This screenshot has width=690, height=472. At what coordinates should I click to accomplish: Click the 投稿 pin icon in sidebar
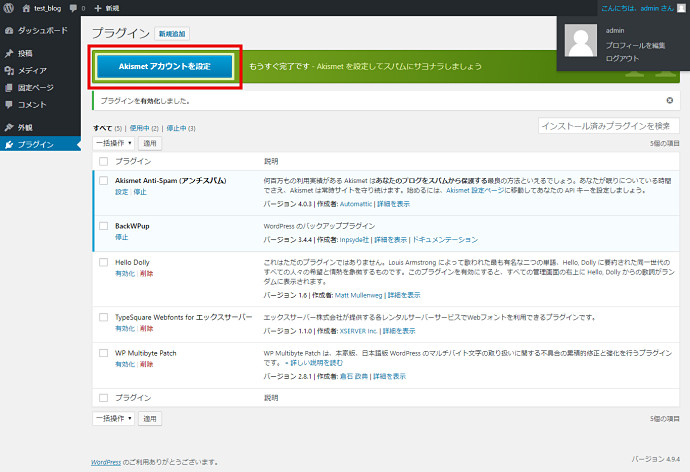click(x=9, y=53)
